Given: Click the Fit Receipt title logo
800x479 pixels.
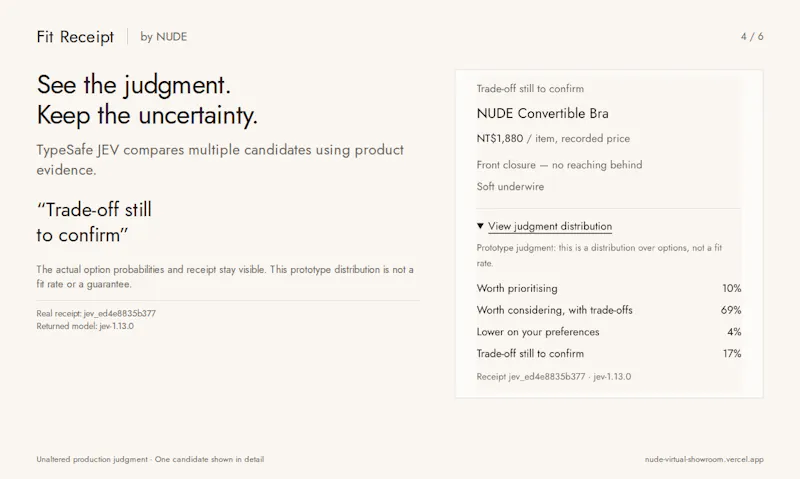Looking at the screenshot, I should (75, 37).
